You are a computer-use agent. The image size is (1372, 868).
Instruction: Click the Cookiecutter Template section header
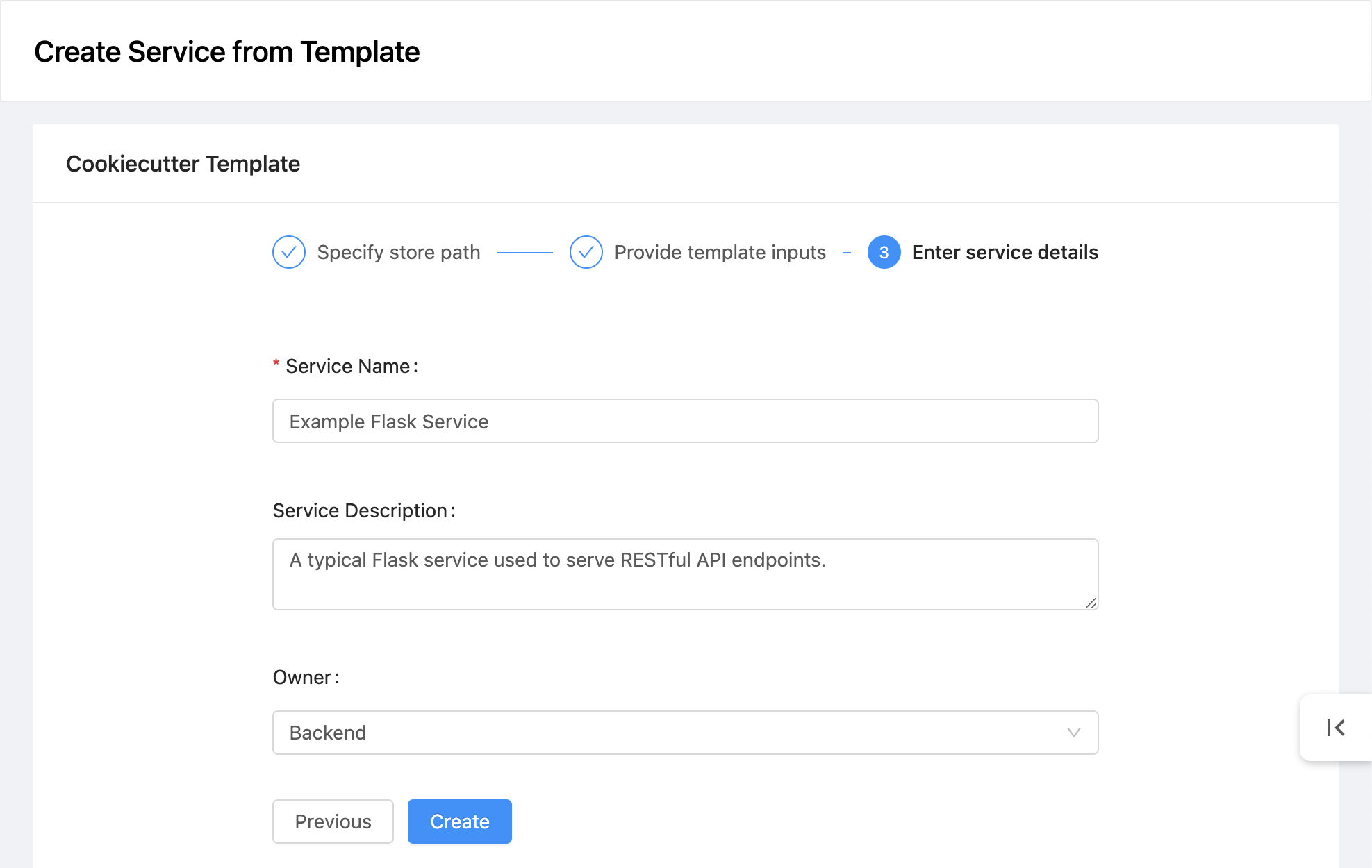184,164
